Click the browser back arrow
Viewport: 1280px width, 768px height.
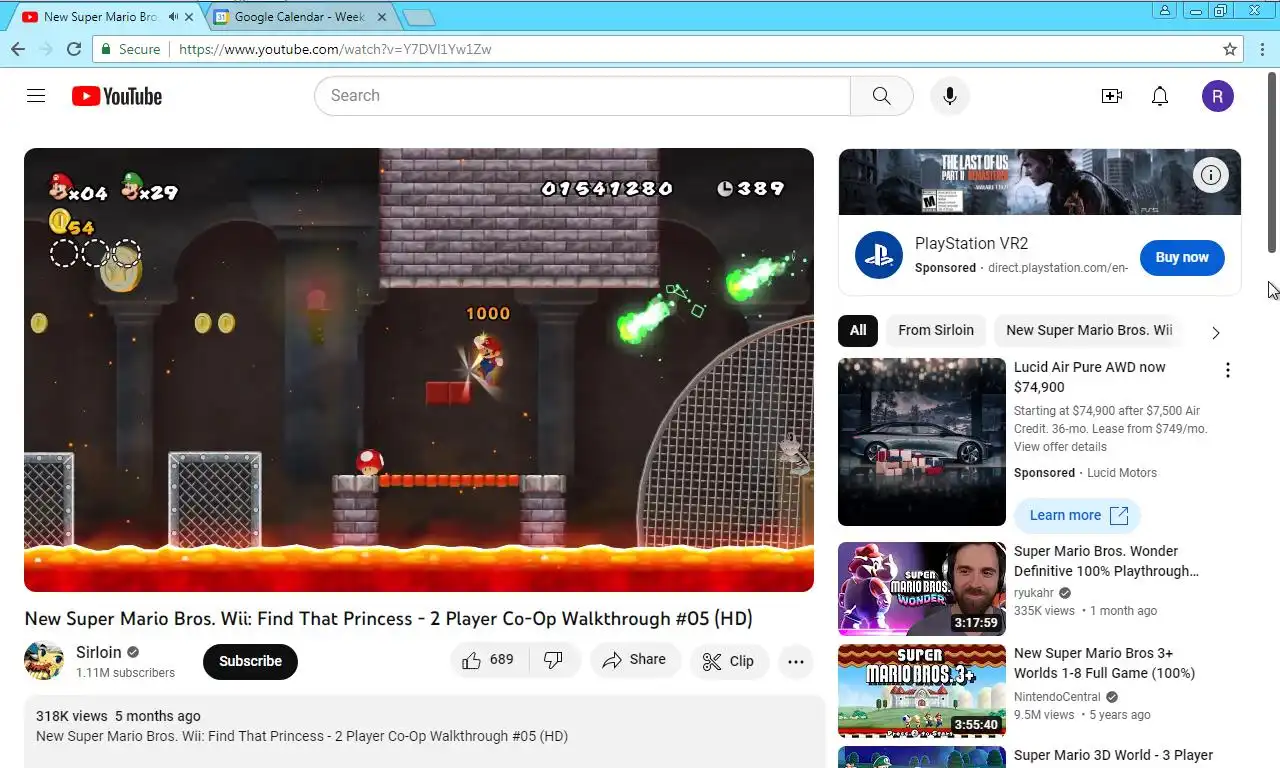[x=18, y=49]
